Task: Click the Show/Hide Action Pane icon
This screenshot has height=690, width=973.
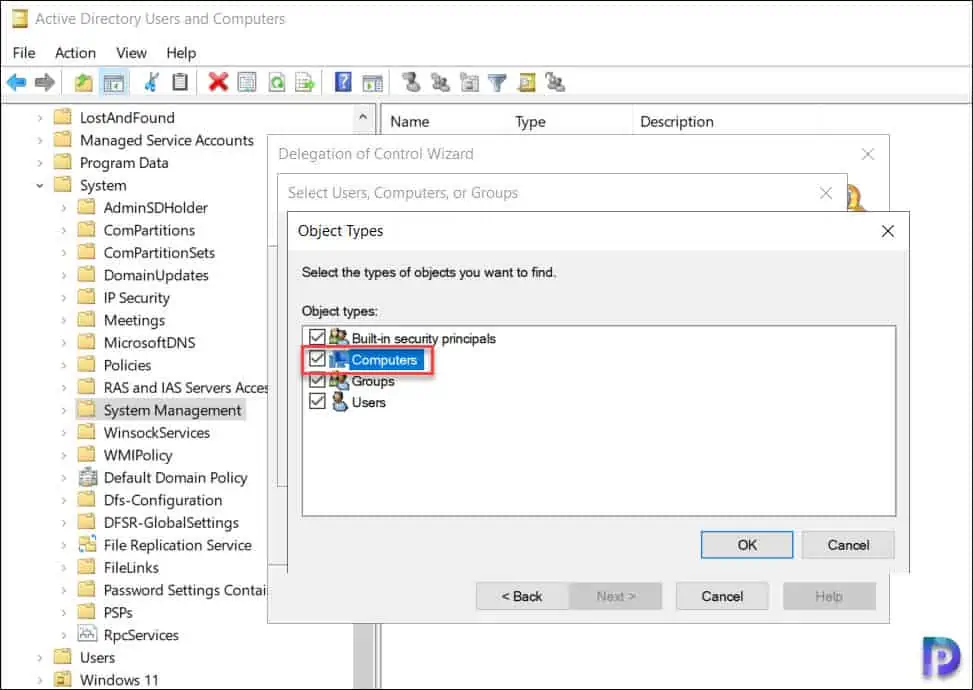Action: pos(373,82)
